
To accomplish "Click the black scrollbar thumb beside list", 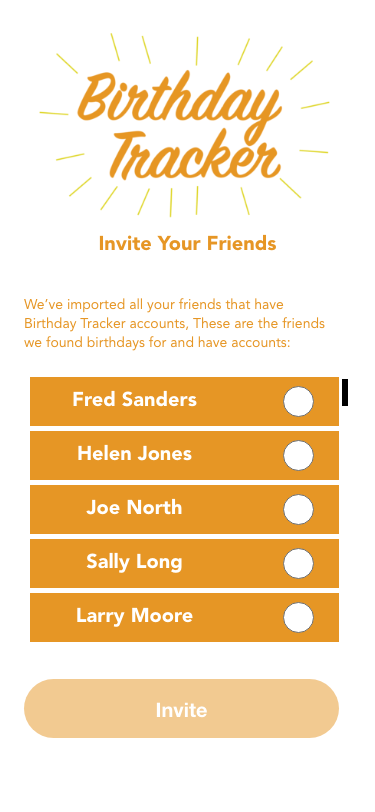I will pyautogui.click(x=344, y=392).
